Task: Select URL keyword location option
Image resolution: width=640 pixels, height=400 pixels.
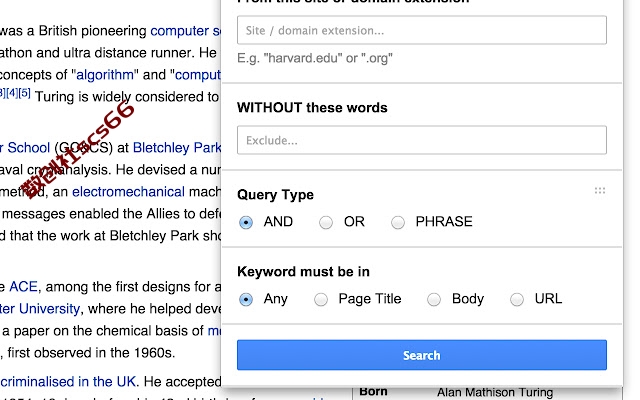Action: click(x=517, y=300)
